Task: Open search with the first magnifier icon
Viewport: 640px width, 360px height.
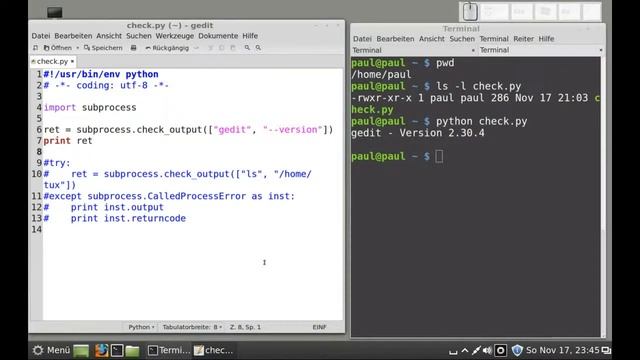Action: point(247,48)
